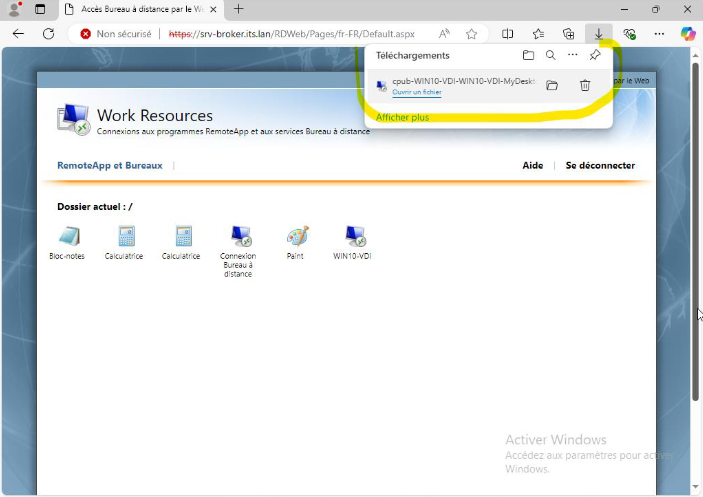Click Ouvrir un fichier link
This screenshot has height=497, width=703.
(417, 92)
